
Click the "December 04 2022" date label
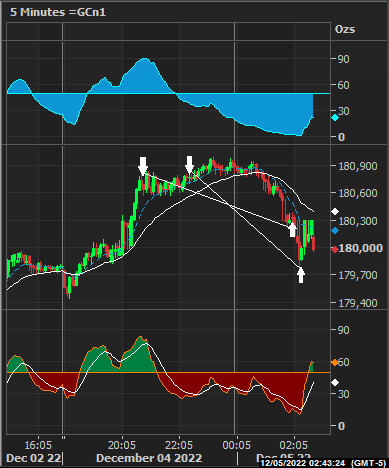click(149, 458)
